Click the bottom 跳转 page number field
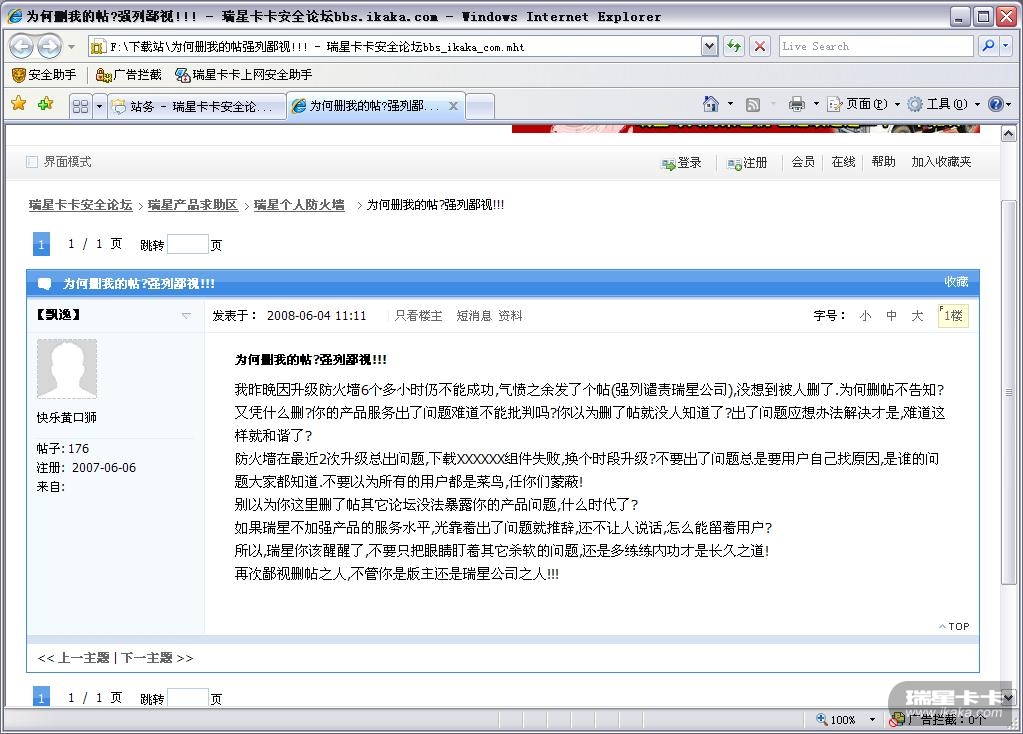 coord(188,699)
